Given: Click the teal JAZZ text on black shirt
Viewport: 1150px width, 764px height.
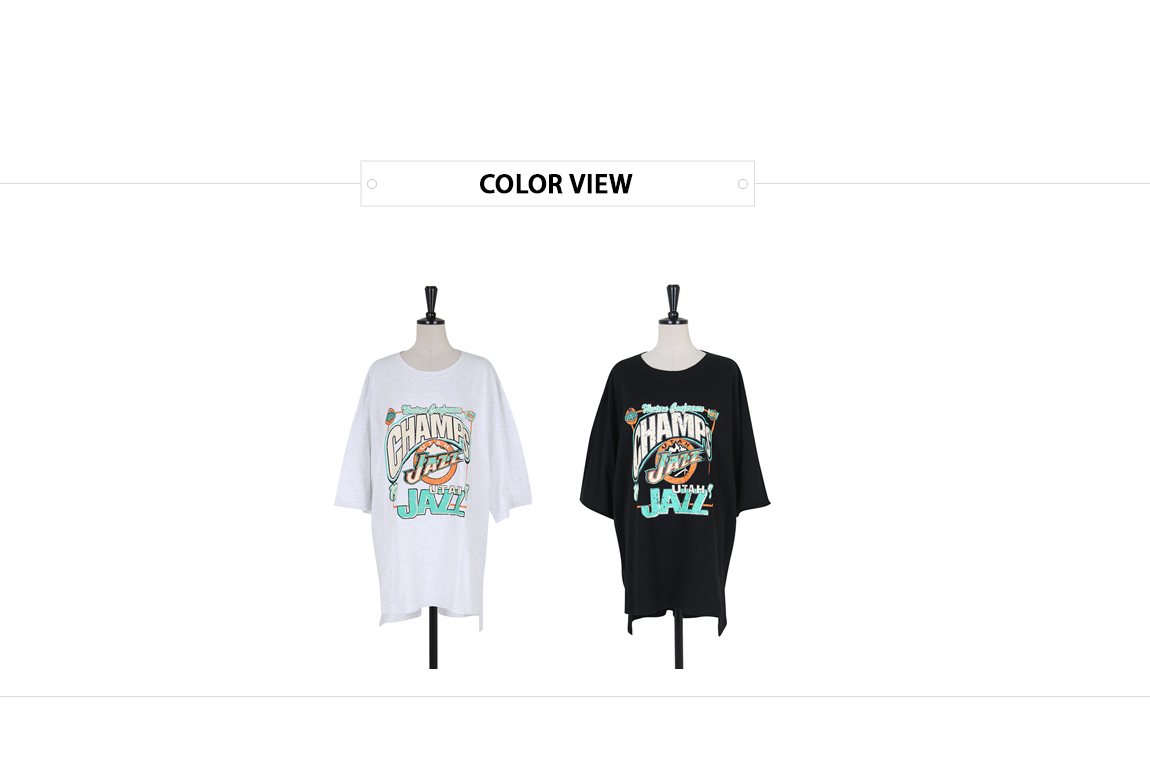Looking at the screenshot, I should point(675,502).
